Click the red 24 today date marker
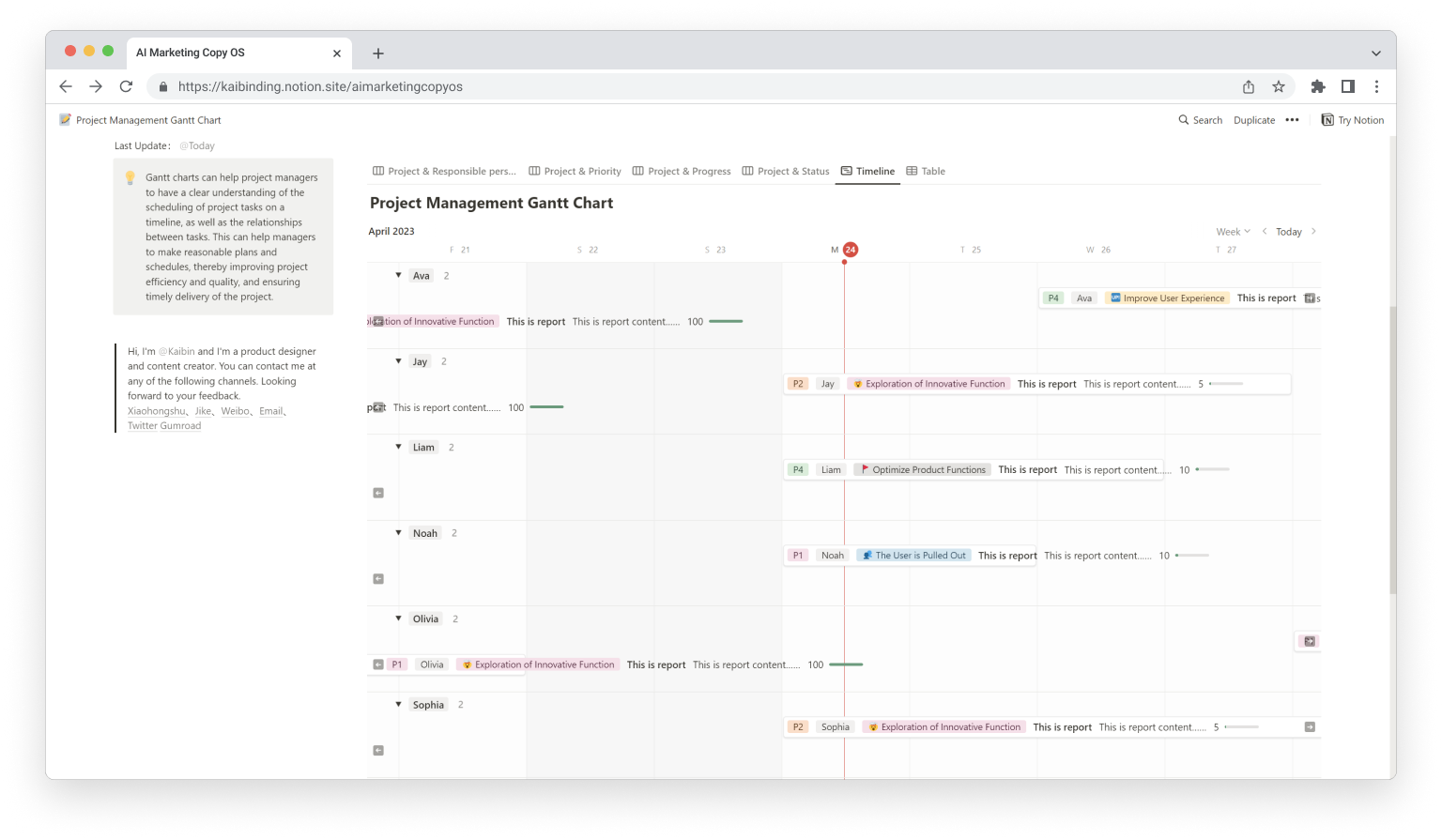The width and height of the screenshot is (1442, 840). (851, 250)
